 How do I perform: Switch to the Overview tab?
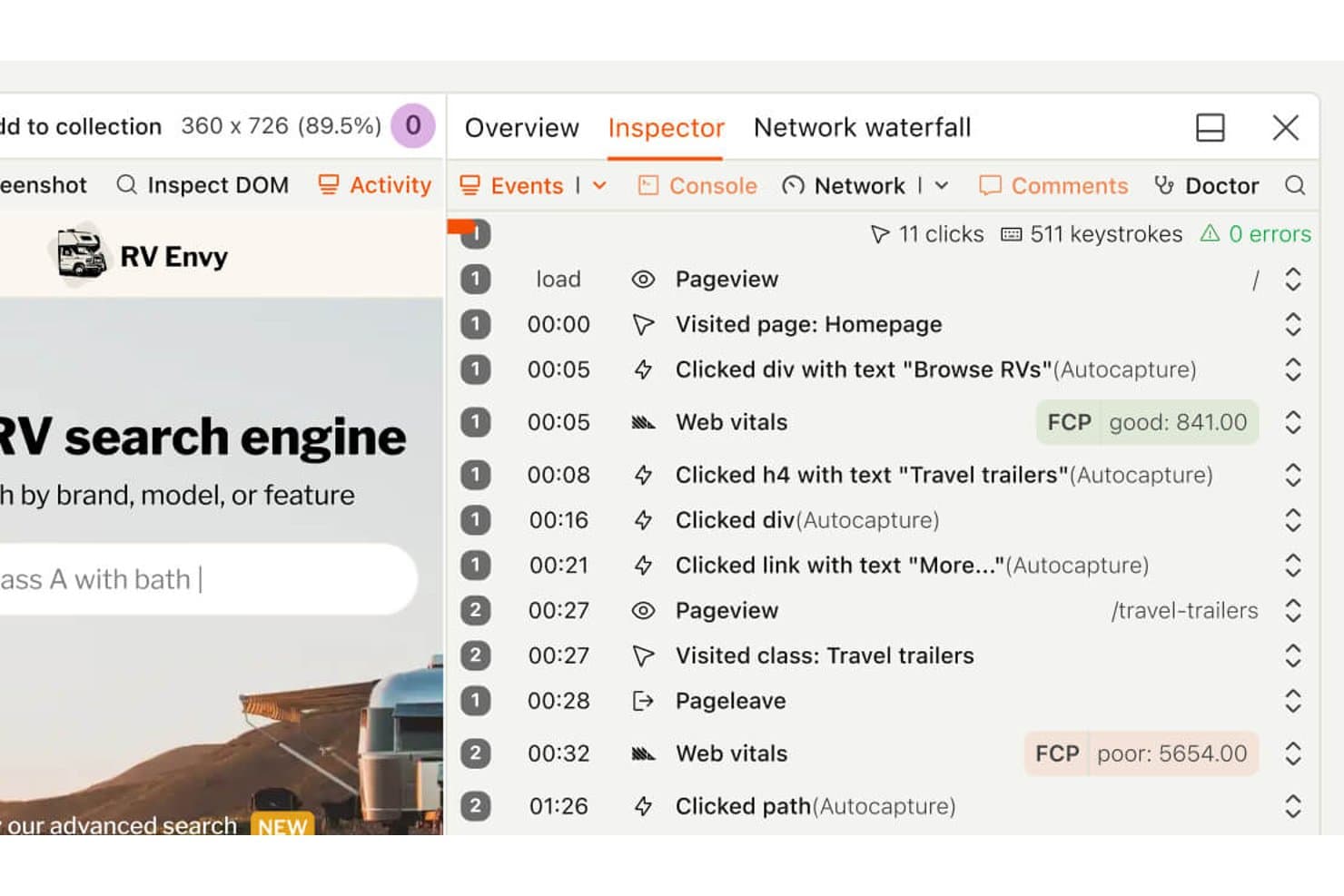pos(521,128)
